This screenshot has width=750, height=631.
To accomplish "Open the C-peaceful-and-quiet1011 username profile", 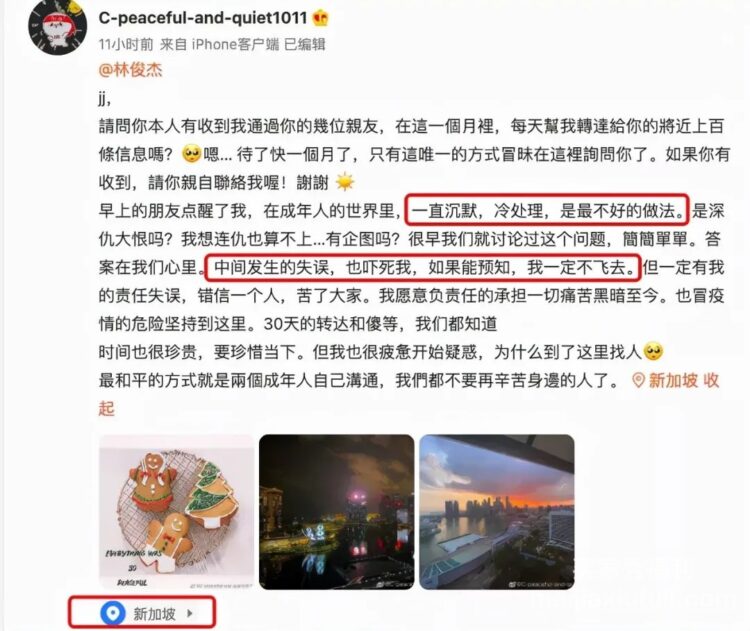I will pyautogui.click(x=203, y=18).
